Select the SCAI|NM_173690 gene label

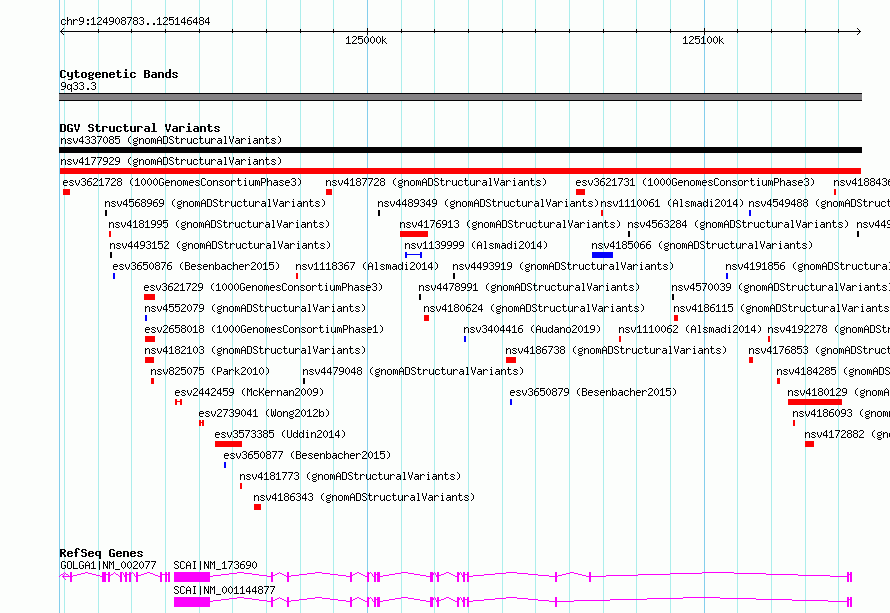tap(215, 565)
